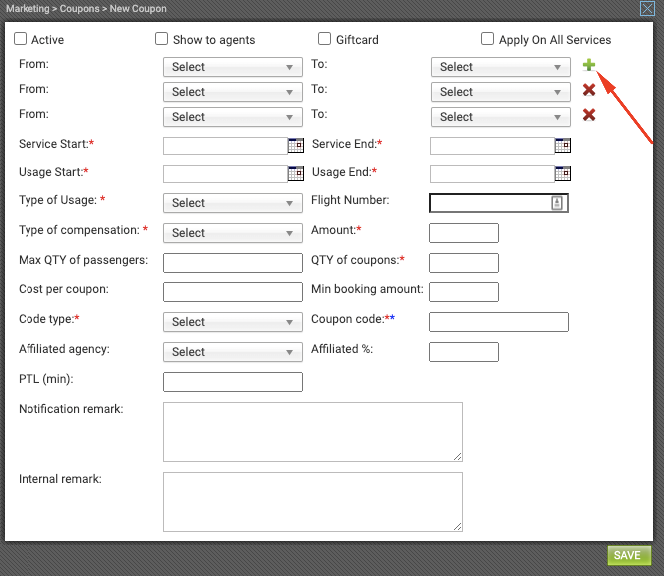
Task: Click the PTL (min) input field
Action: pos(233,382)
